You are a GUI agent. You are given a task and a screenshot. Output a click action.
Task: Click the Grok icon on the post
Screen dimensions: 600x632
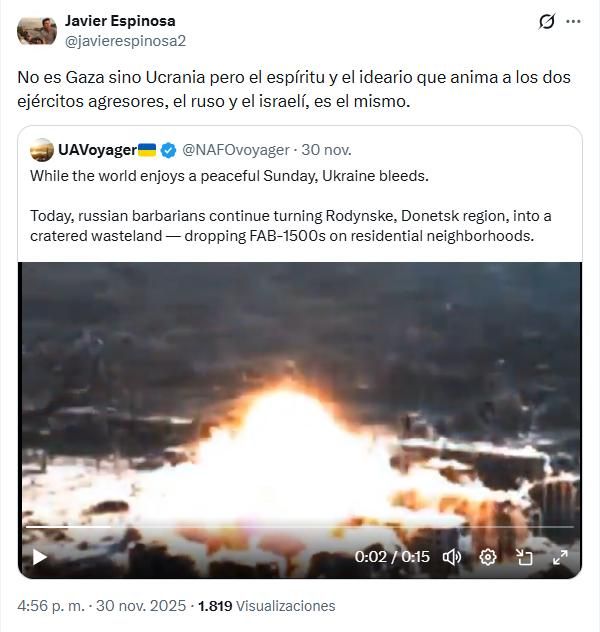pos(547,21)
